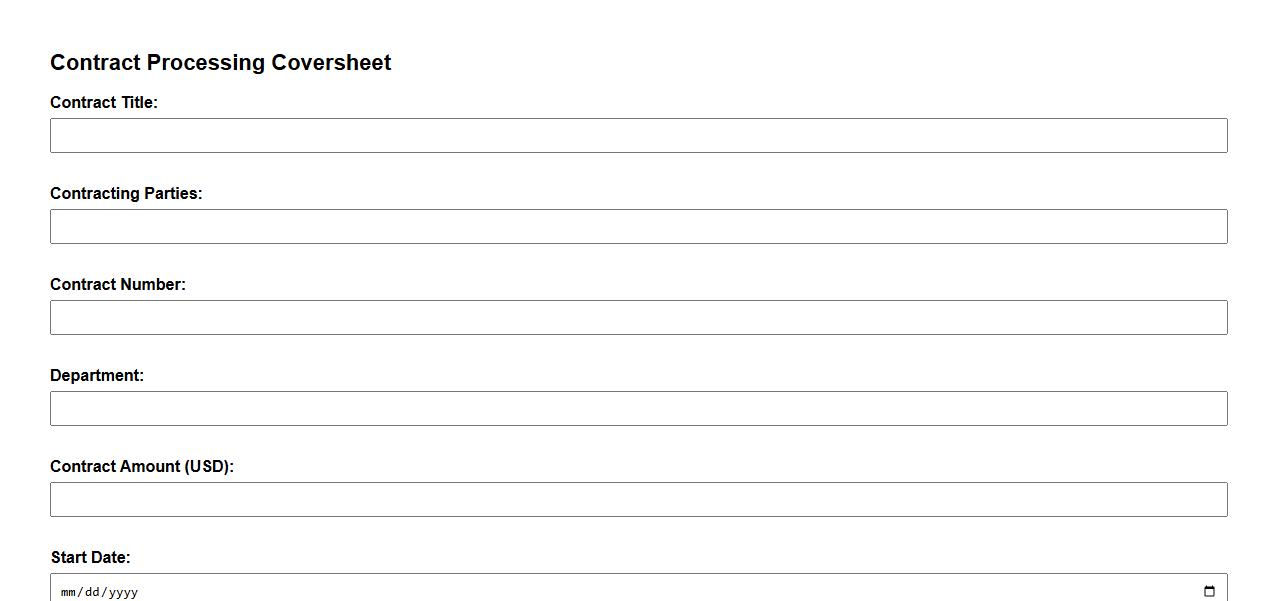Image resolution: width=1278 pixels, height=601 pixels.
Task: Click the word "Number" in the third label
Action: click(152, 284)
